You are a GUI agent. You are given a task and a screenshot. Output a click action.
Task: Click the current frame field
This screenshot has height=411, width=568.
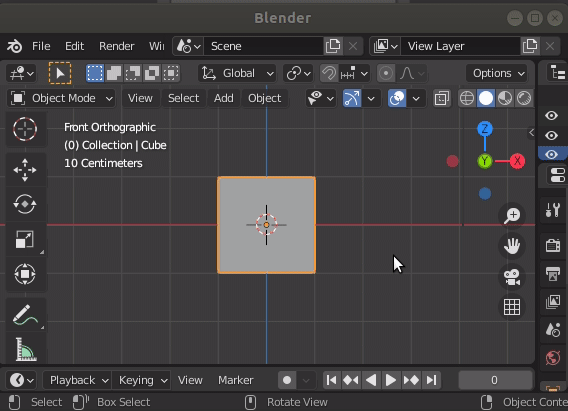[x=495, y=380]
